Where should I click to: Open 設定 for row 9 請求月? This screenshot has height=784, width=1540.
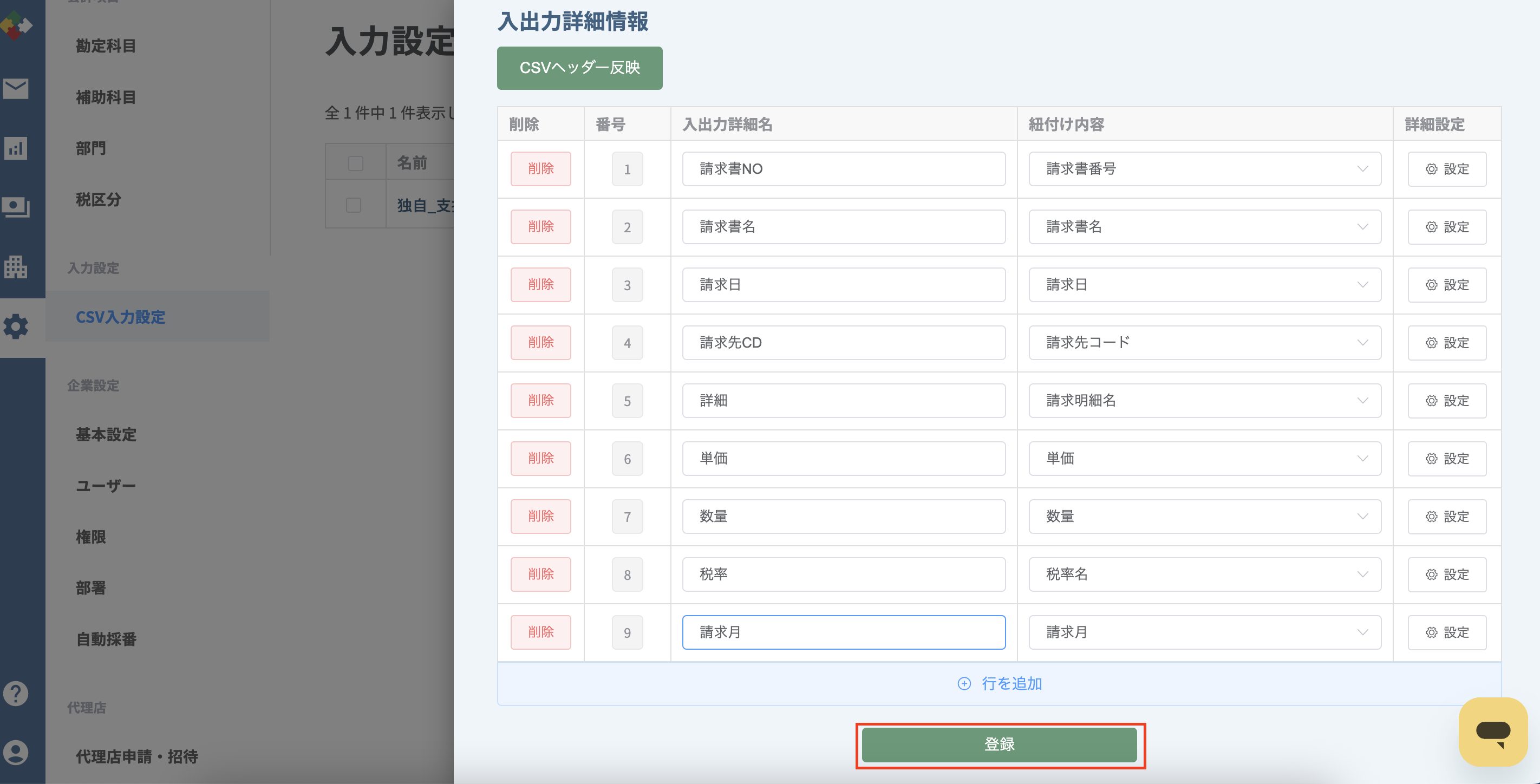coord(1447,633)
